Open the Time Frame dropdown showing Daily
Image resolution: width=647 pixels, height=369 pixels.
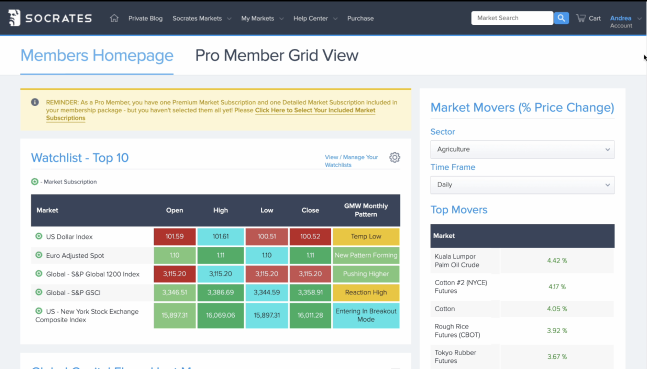[x=522, y=185]
